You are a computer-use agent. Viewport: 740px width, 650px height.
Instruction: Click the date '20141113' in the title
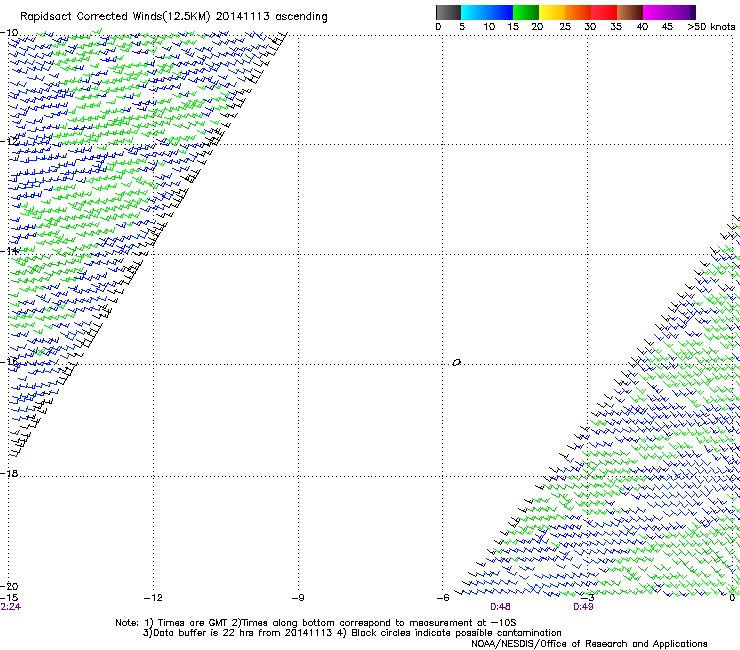point(243,16)
